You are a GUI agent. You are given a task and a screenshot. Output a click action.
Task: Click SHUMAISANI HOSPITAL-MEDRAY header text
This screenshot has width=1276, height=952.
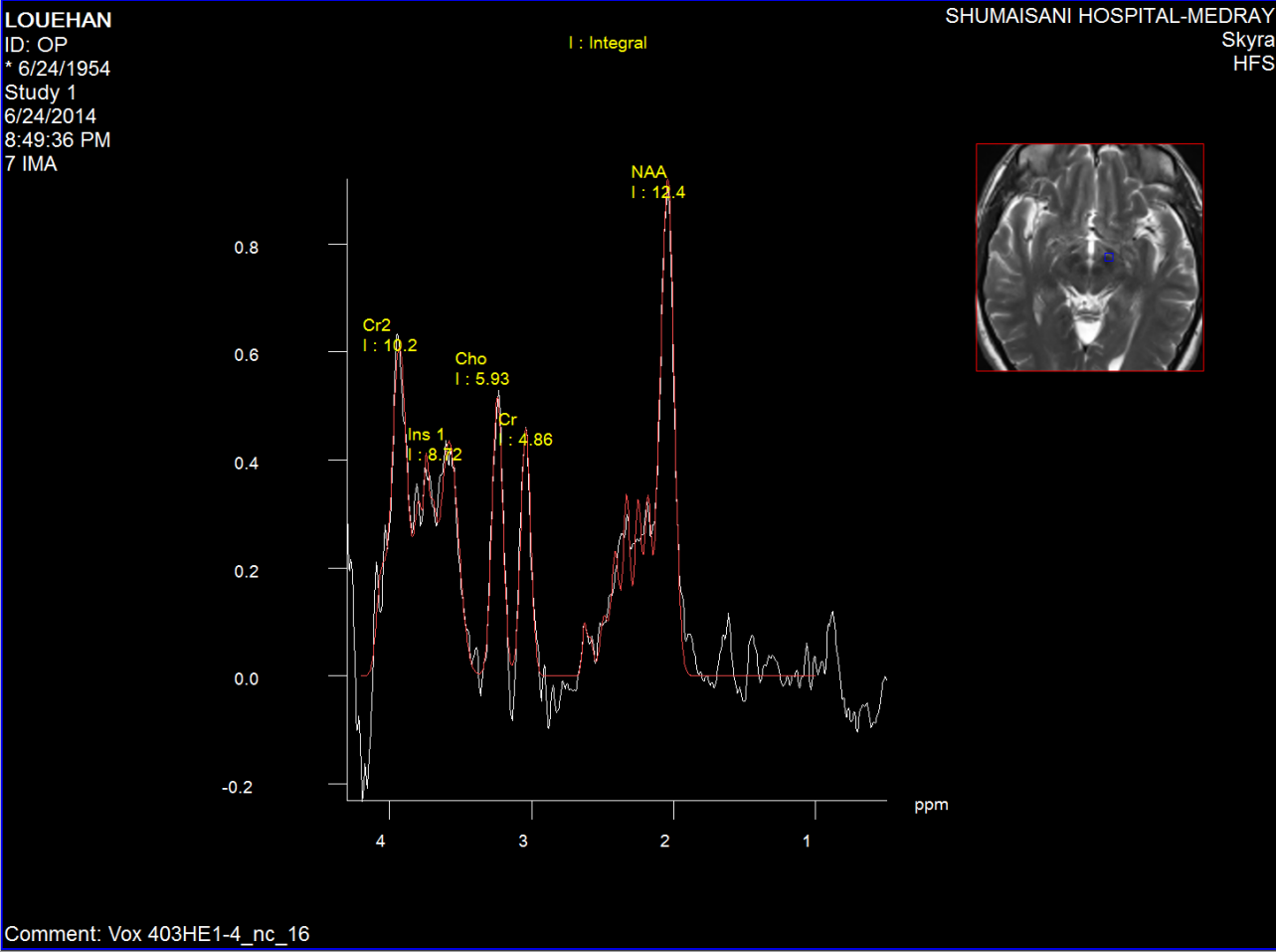[1110, 16]
